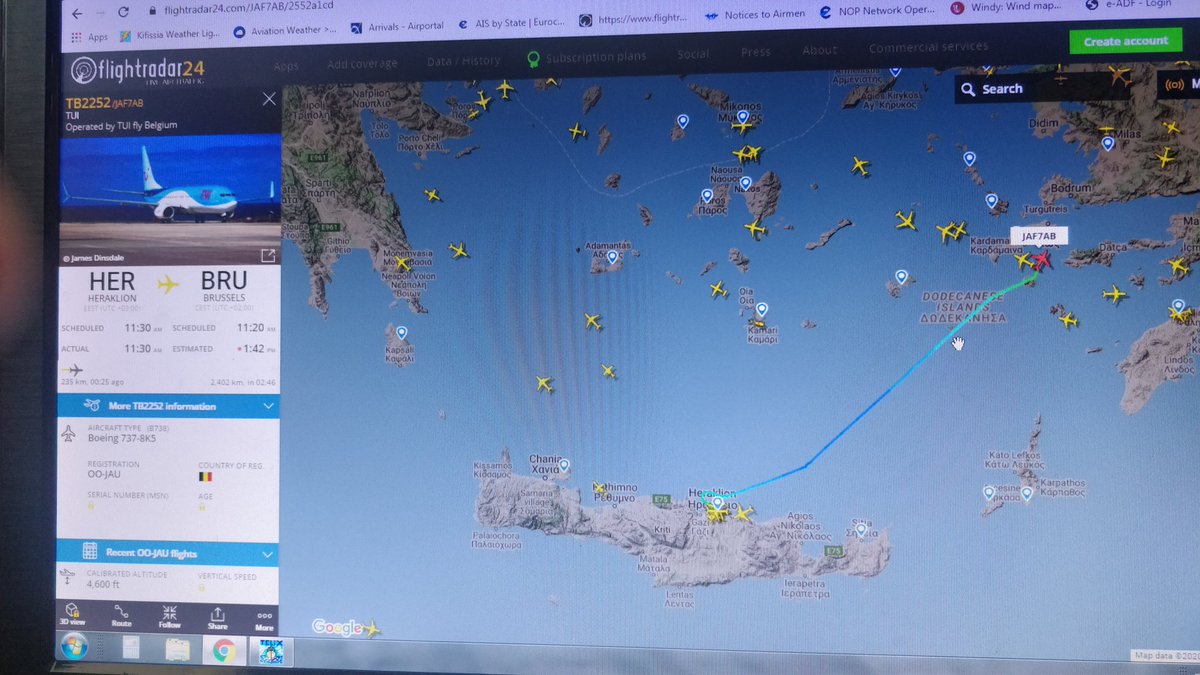Click the browser back arrow
Image resolution: width=1200 pixels, height=675 pixels.
tap(78, 13)
